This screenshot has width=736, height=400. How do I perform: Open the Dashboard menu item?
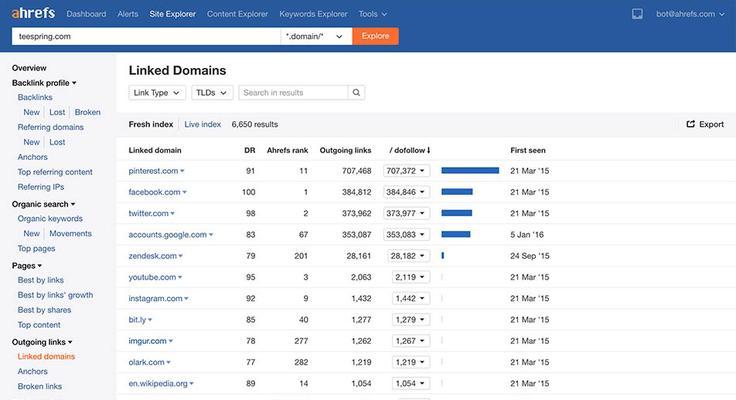pos(86,14)
